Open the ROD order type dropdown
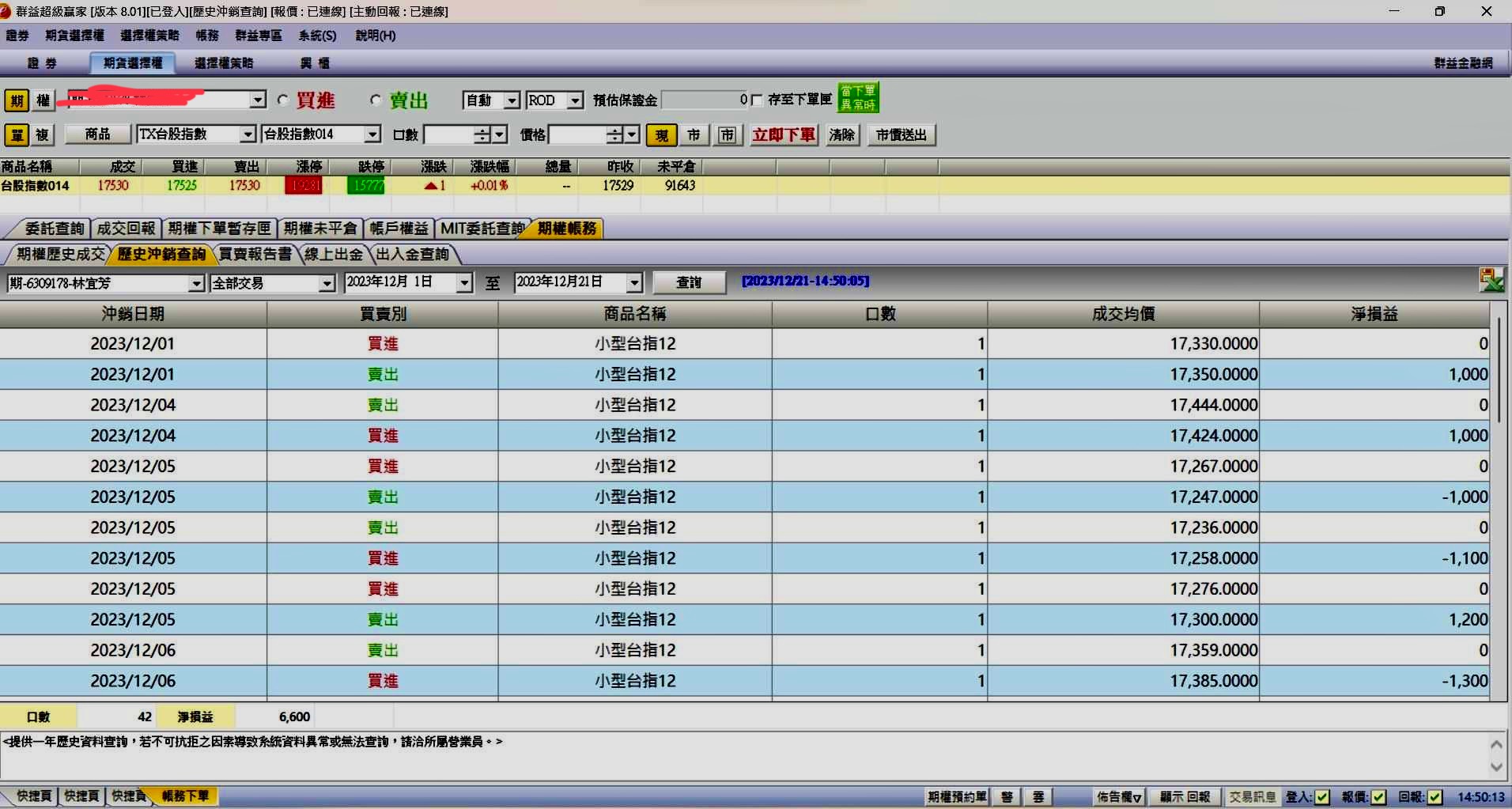 [x=576, y=100]
